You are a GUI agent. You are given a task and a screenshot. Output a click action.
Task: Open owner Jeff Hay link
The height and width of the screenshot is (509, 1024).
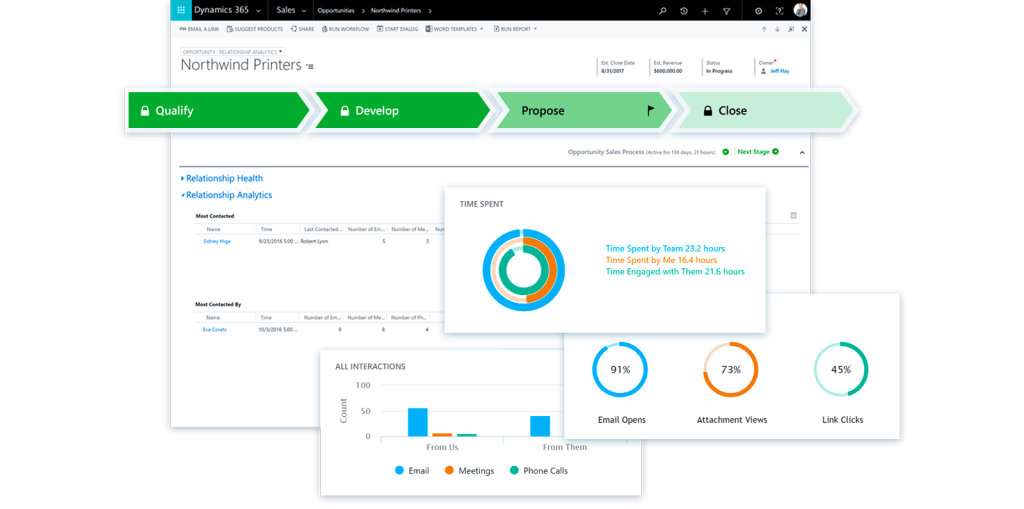click(x=780, y=71)
